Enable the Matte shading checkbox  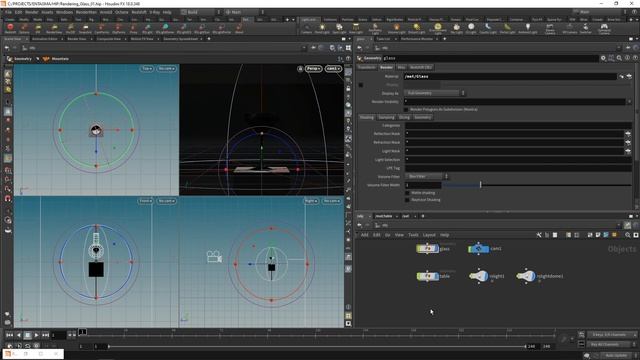coord(407,193)
